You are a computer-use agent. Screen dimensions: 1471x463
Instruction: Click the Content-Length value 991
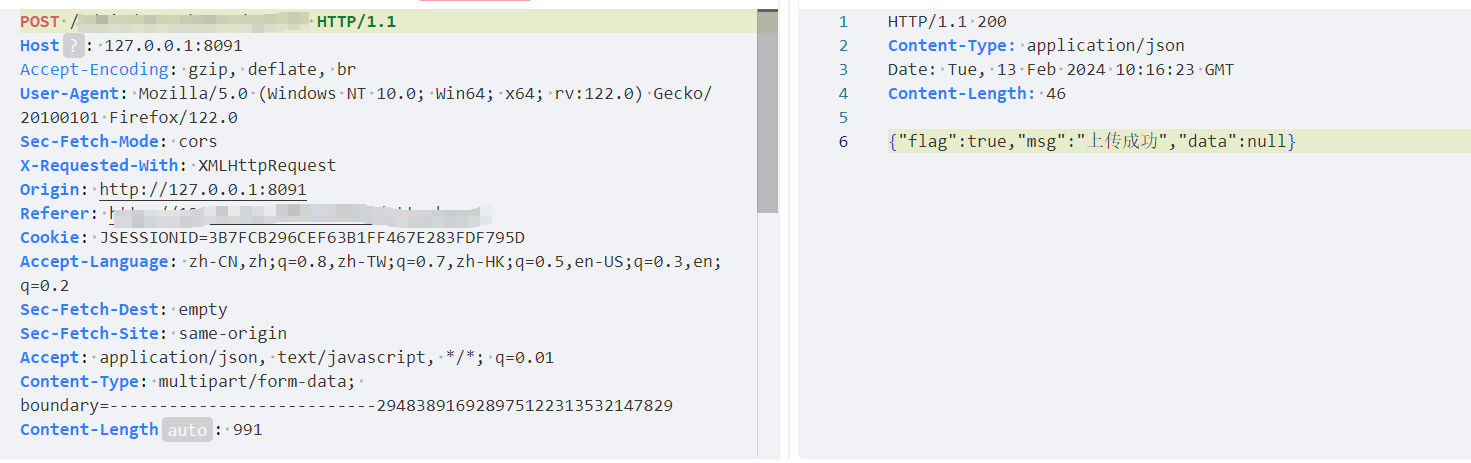(247, 430)
